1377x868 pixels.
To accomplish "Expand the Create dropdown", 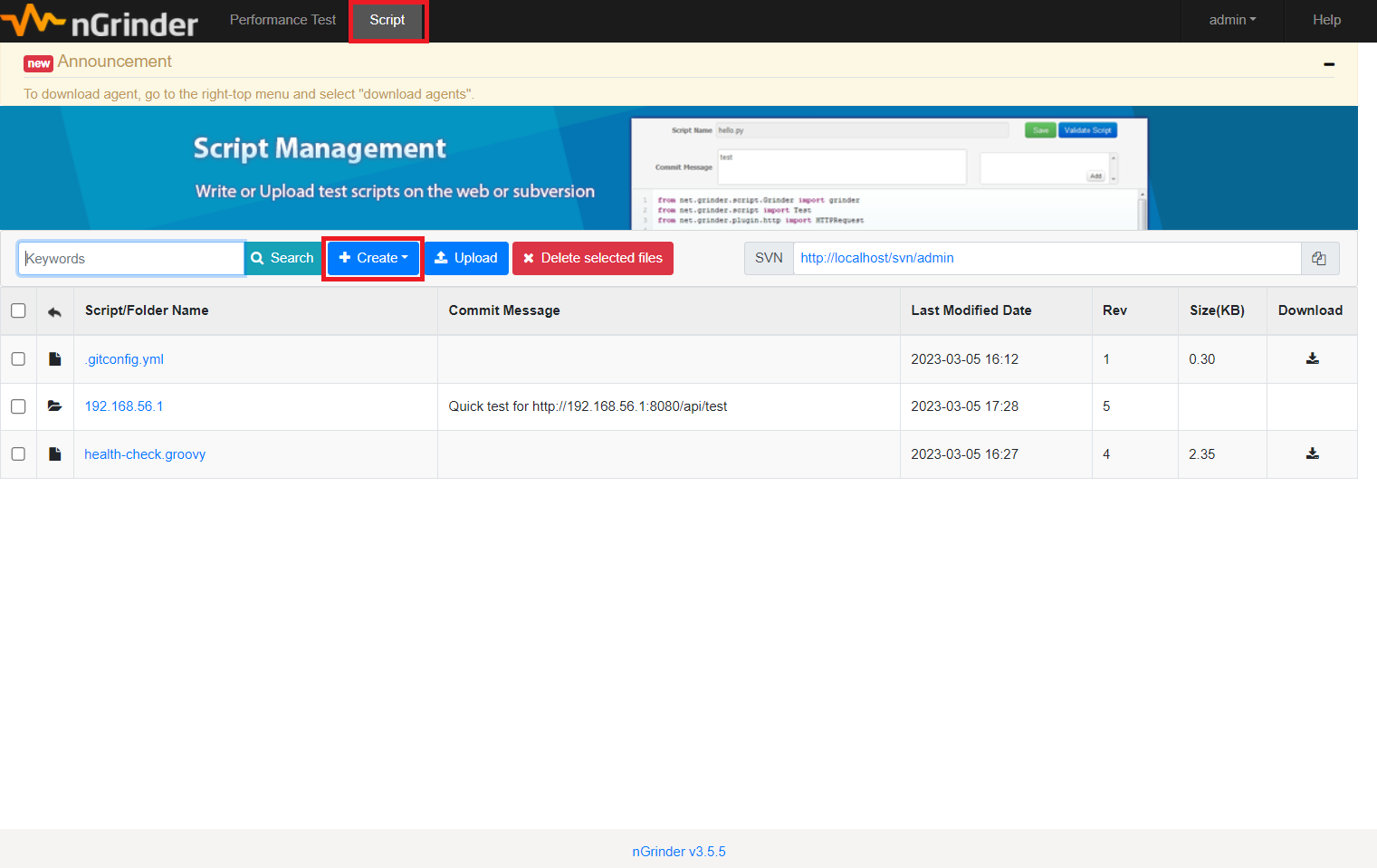I will pyautogui.click(x=373, y=258).
